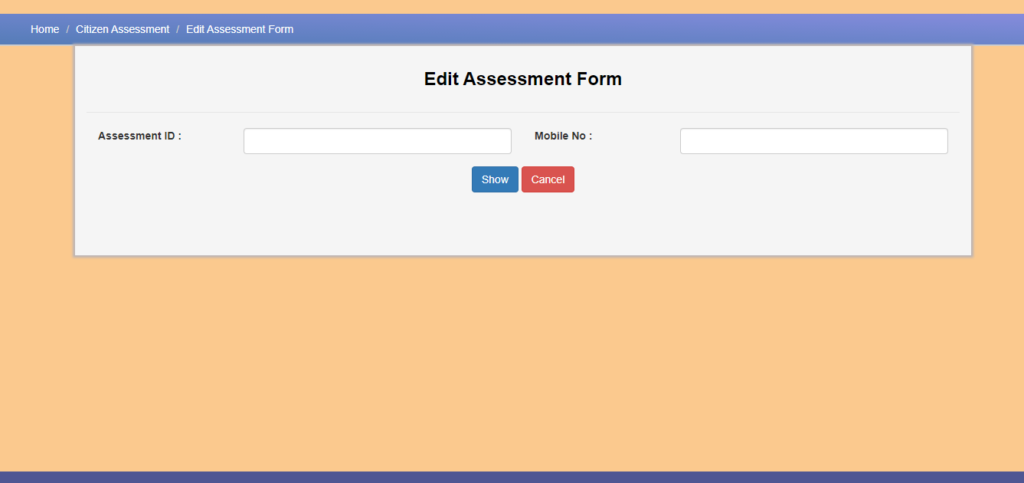1024x483 pixels.
Task: Click the slash after Citizen Assessment
Action: [178, 29]
